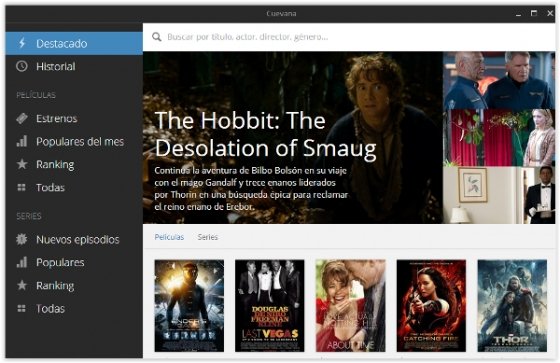The width and height of the screenshot is (560, 363).
Task: Open the Ender's Game movie poster
Action: (x=189, y=306)
